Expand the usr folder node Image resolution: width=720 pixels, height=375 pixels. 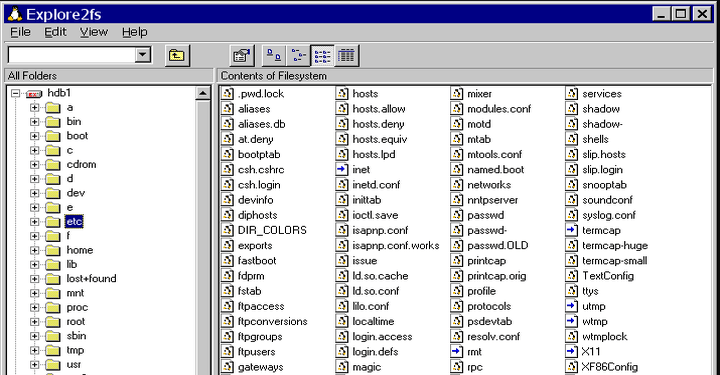34,364
